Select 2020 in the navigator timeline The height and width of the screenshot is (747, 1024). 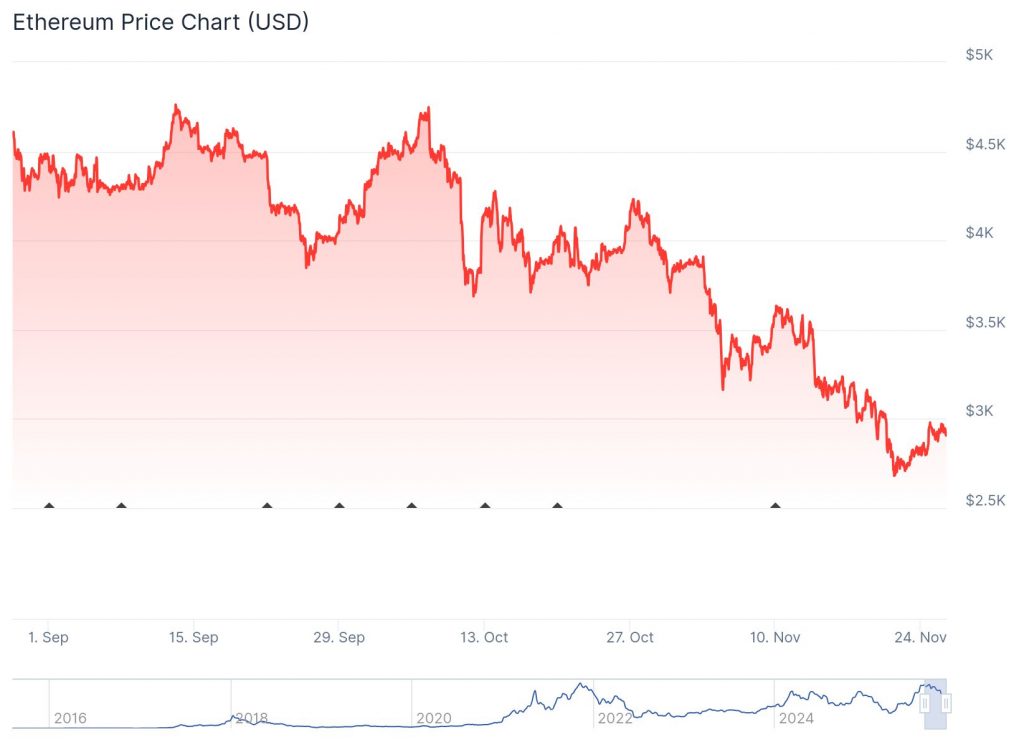point(433,718)
